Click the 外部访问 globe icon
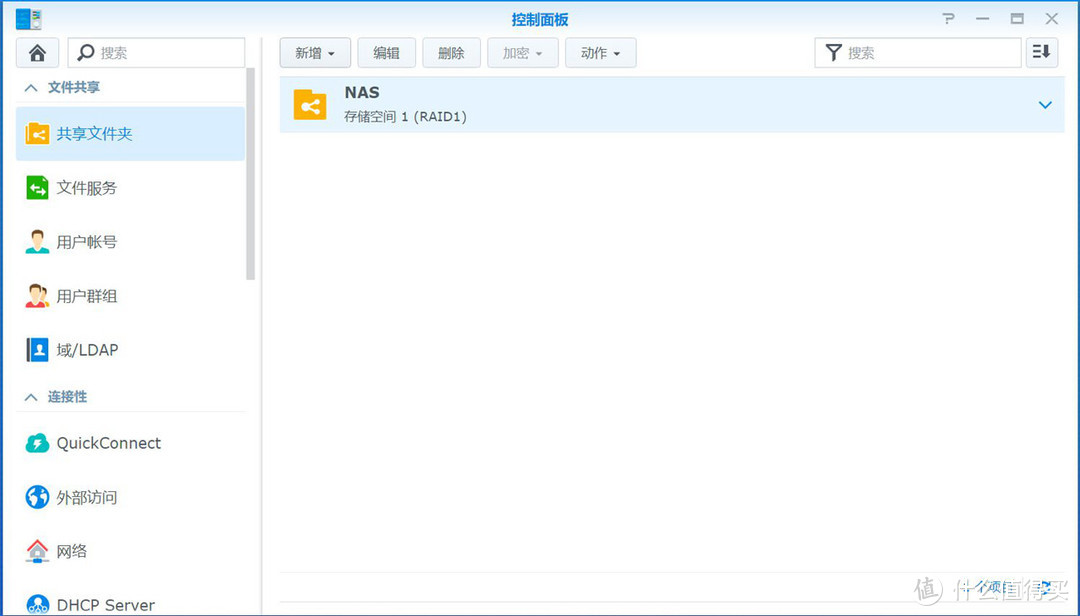The width and height of the screenshot is (1080, 616). [37, 497]
